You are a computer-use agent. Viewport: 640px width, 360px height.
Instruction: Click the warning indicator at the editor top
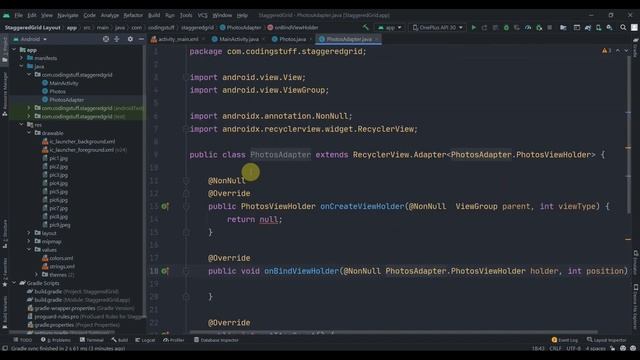point(606,51)
